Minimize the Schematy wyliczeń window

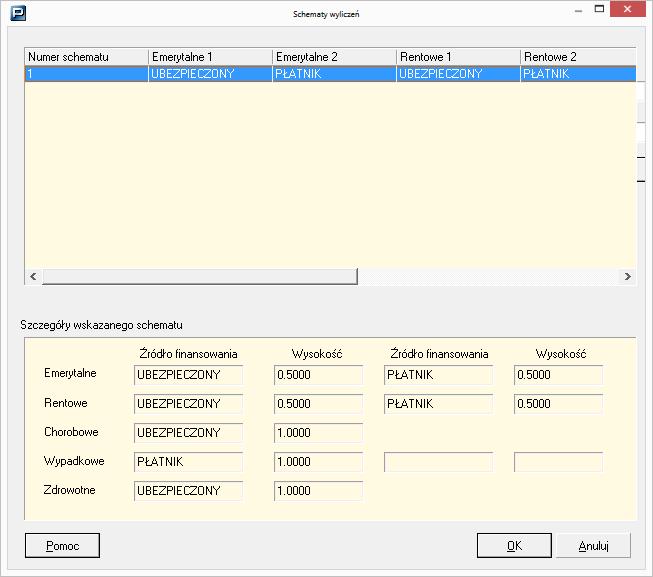[x=578, y=10]
